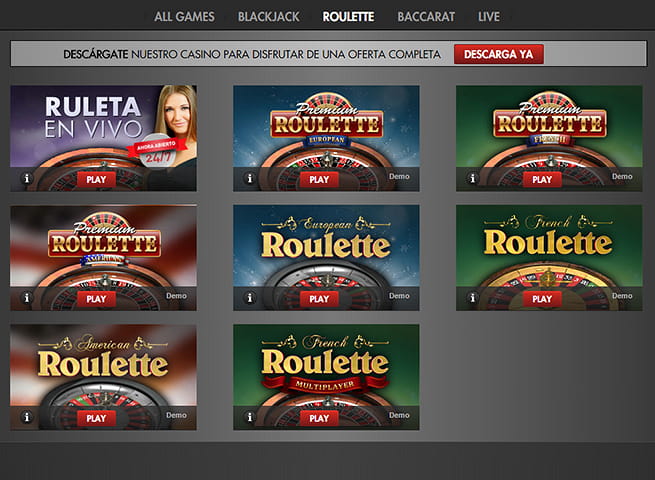Play French Roulette Multiplayer
This screenshot has height=480, width=655.
pos(319,418)
